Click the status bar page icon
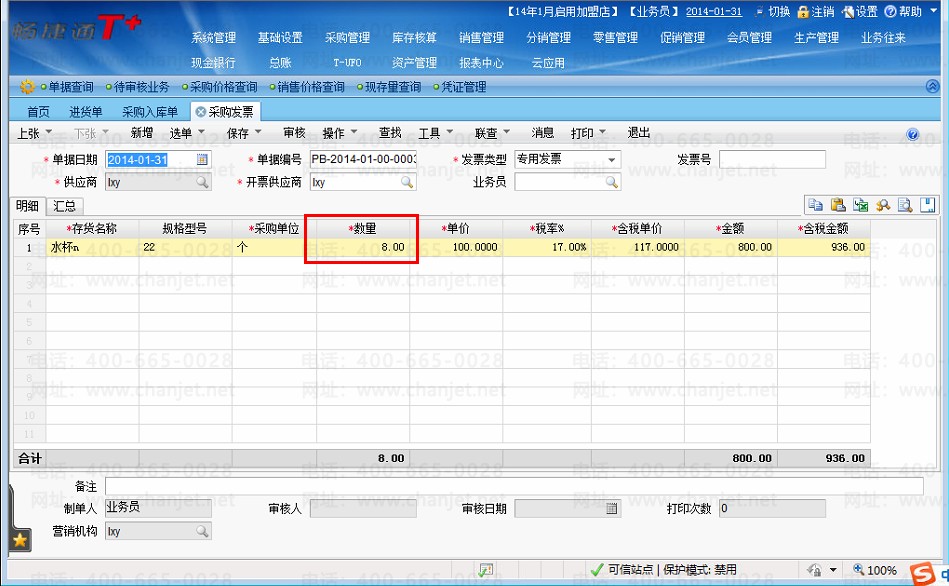Screen dimensions: 949x586 pyautogui.click(x=485, y=570)
